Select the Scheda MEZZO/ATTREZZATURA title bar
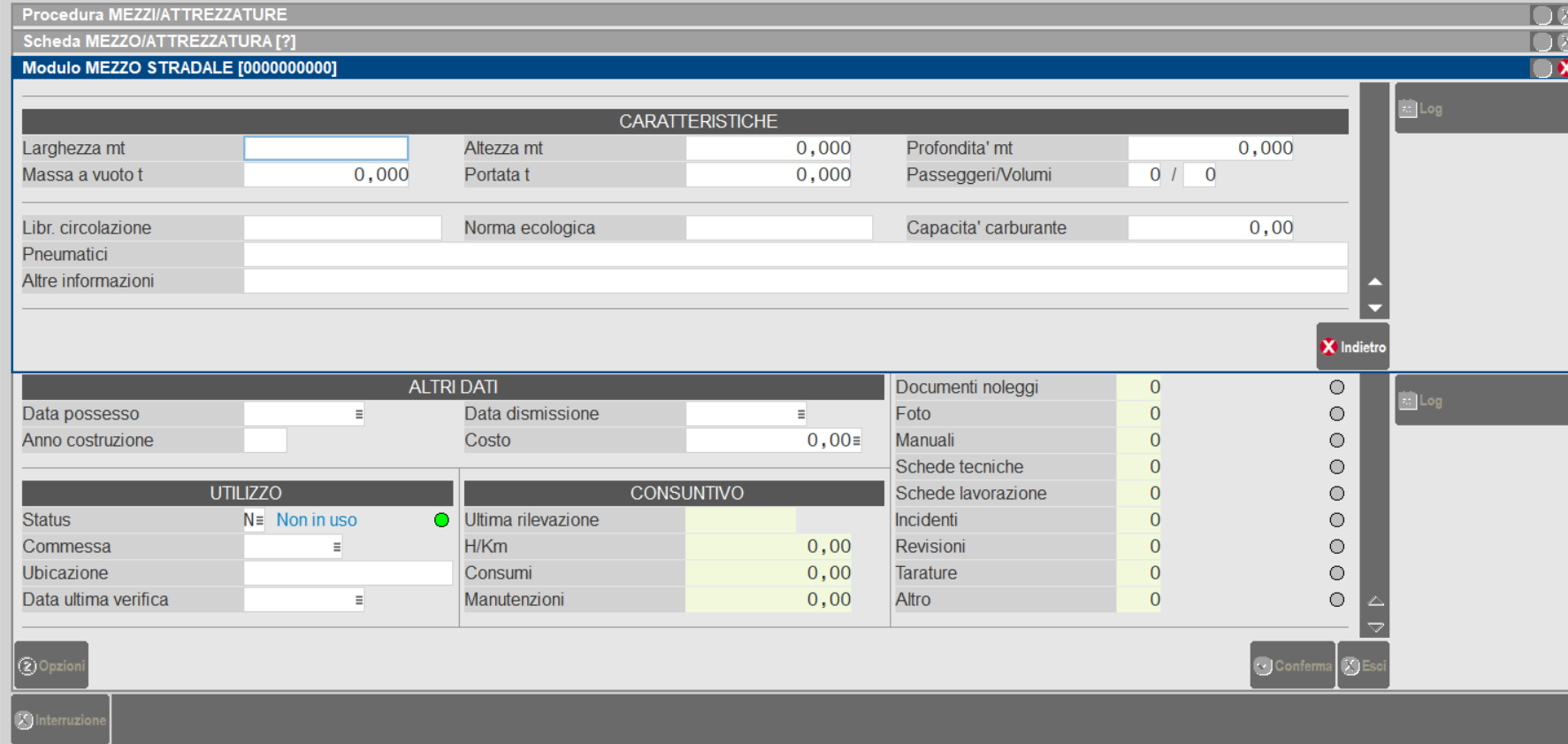Viewport: 1568px width, 744px height. [159, 42]
